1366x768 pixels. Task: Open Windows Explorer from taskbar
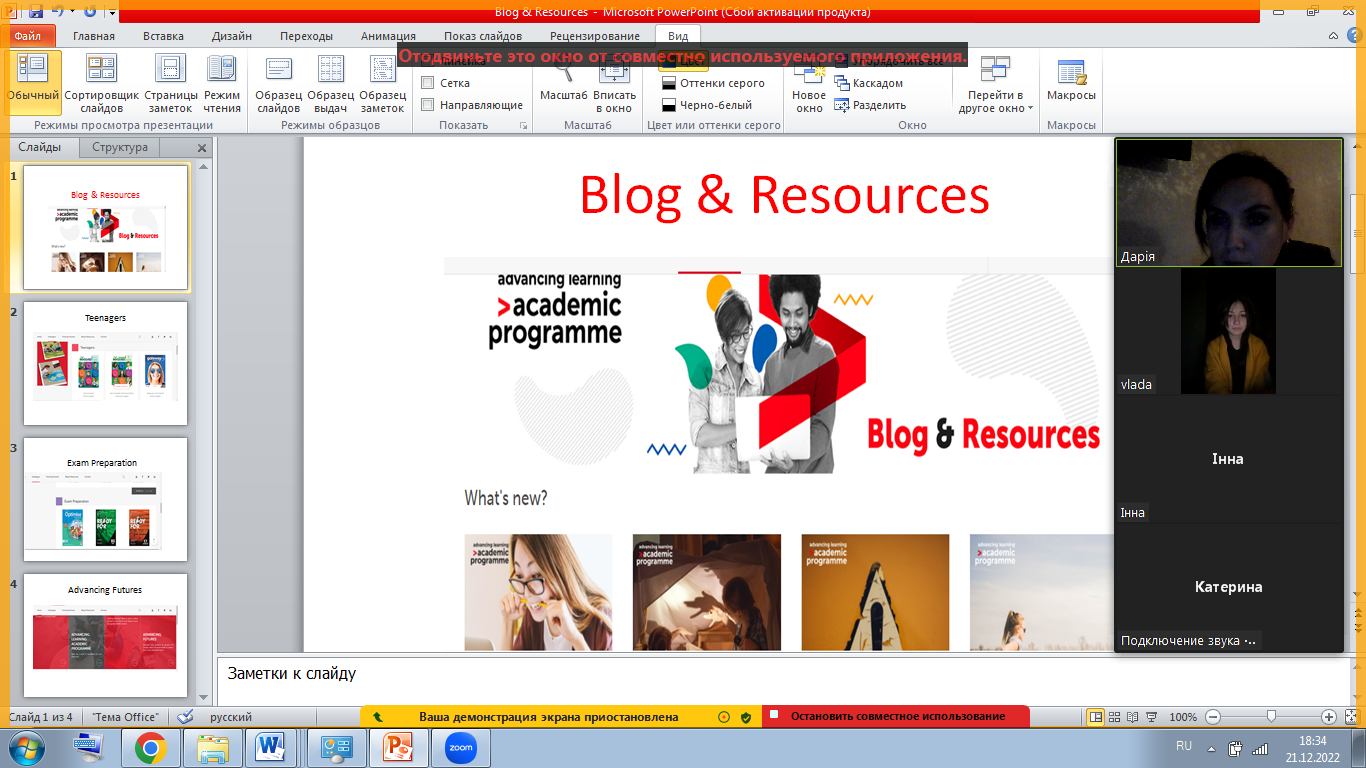point(213,747)
